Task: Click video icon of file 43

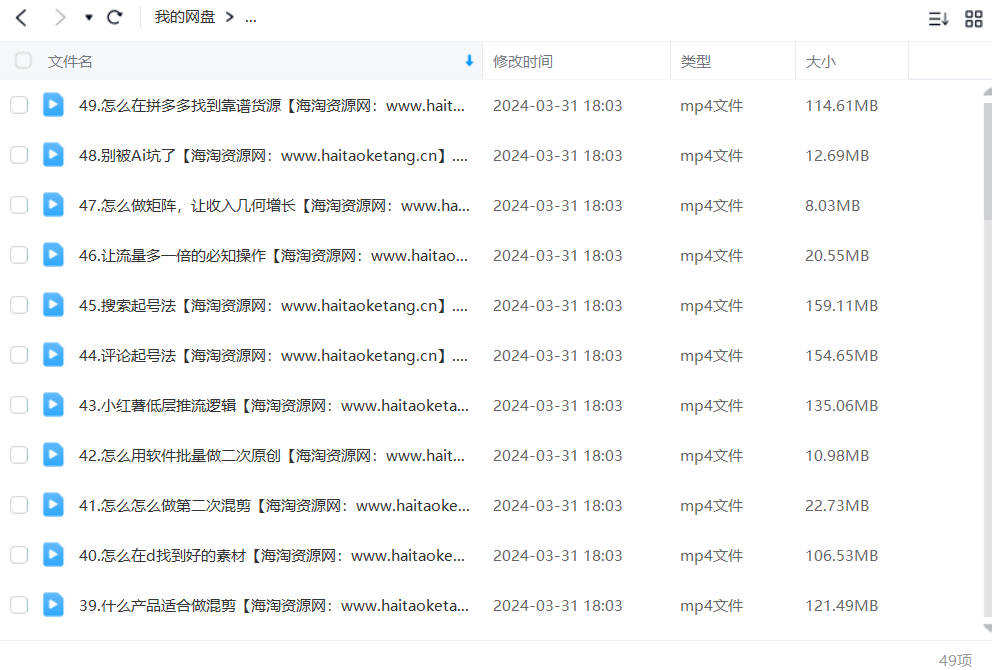Action: pyautogui.click(x=53, y=404)
